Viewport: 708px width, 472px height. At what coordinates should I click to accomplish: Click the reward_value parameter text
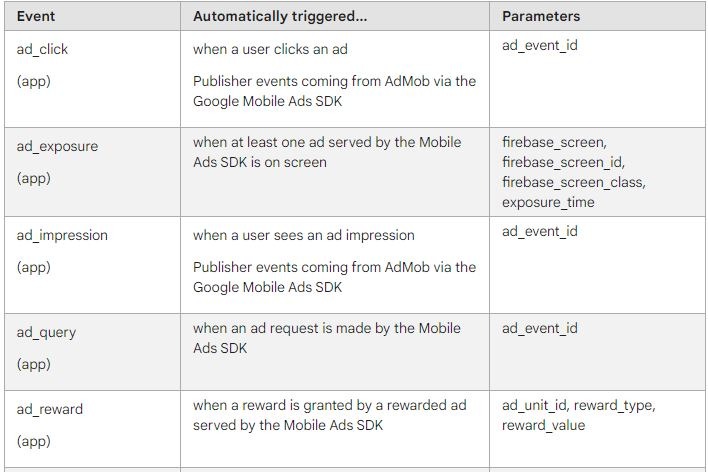coord(543,425)
